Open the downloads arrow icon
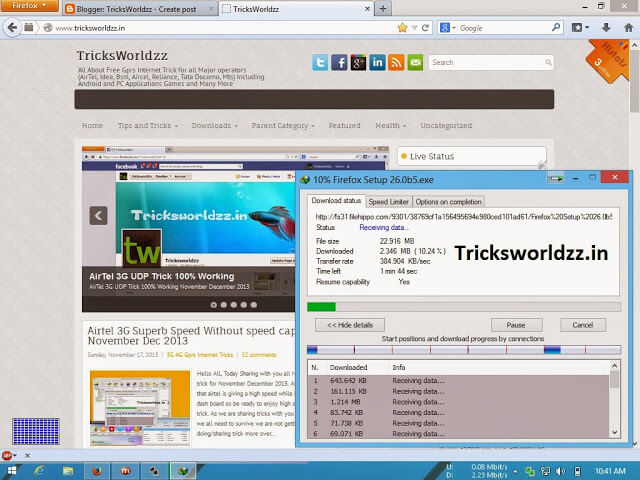The image size is (640, 480). pyautogui.click(x=606, y=27)
